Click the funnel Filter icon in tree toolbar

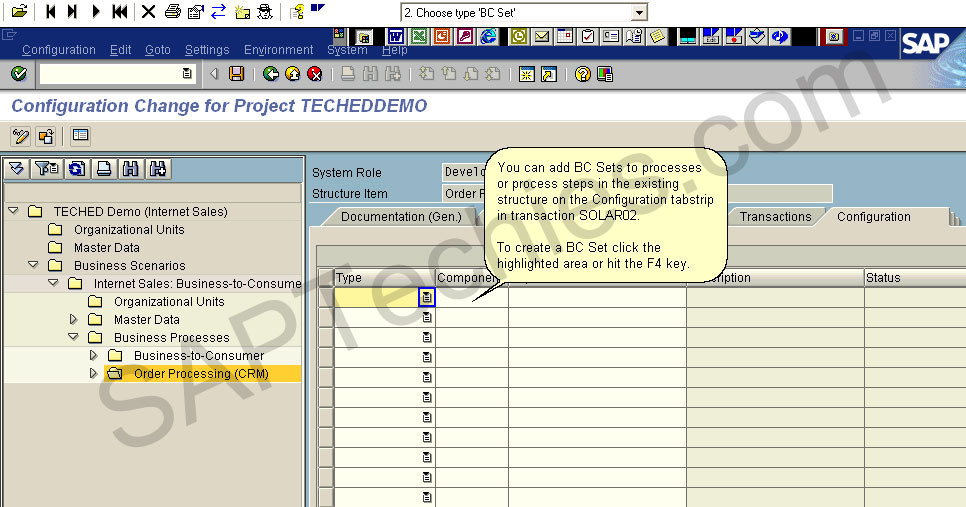click(47, 168)
